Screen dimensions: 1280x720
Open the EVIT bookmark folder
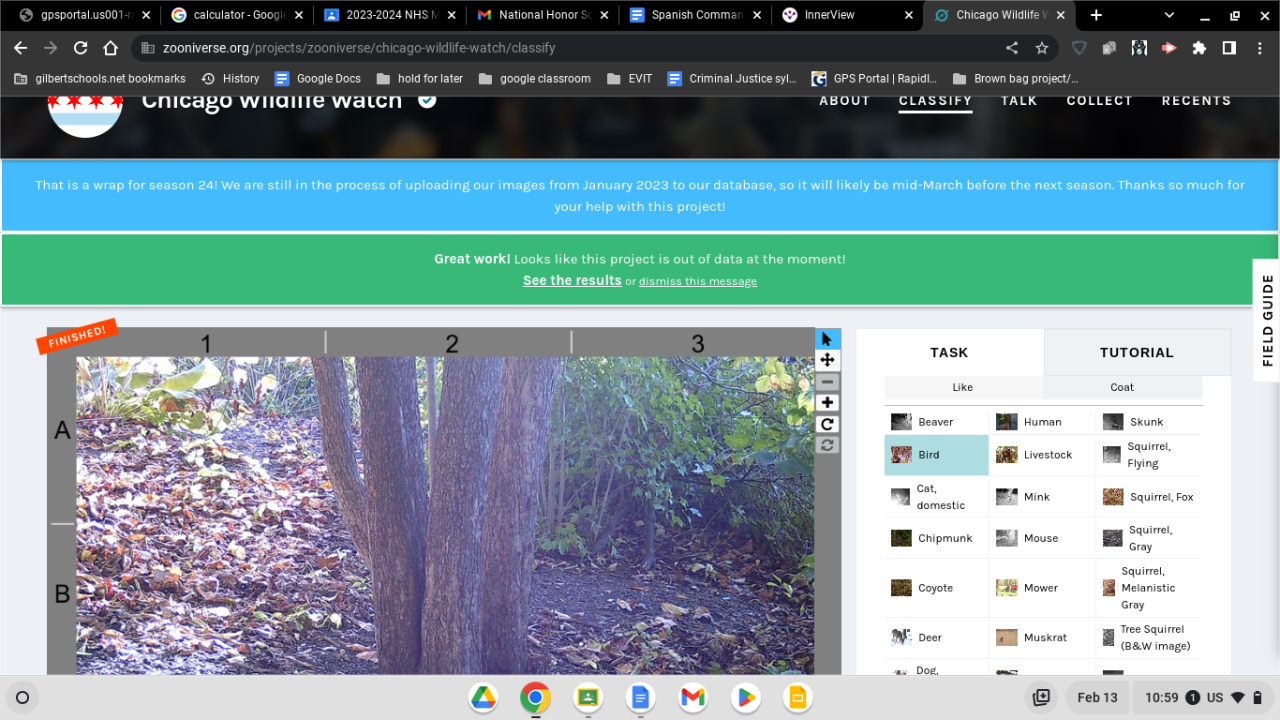pos(629,78)
